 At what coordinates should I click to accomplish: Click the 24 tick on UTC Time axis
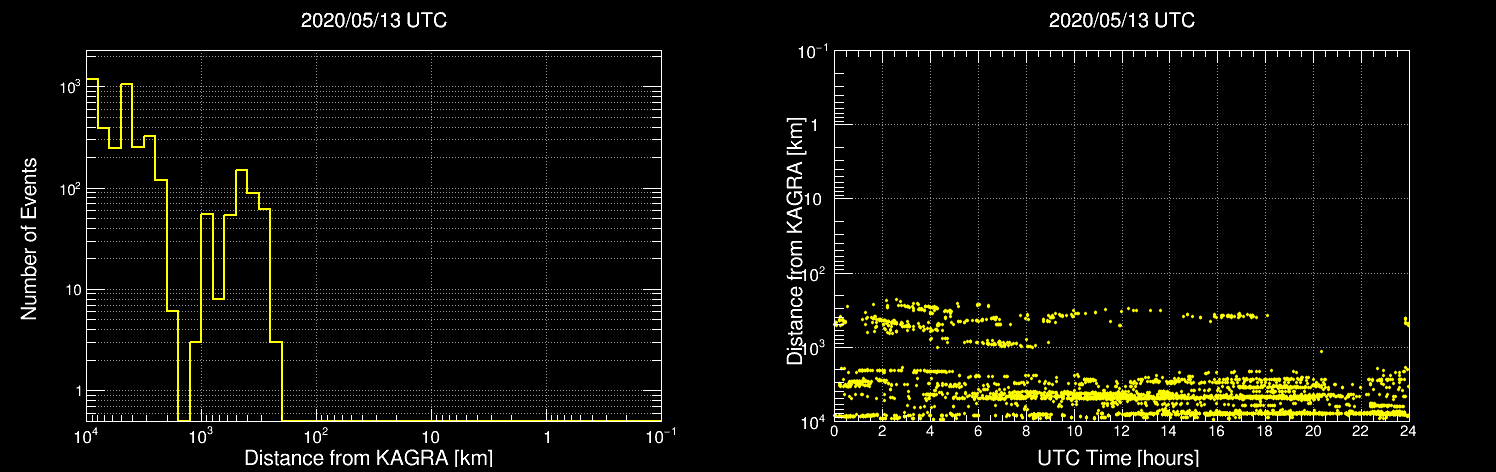1408,432
